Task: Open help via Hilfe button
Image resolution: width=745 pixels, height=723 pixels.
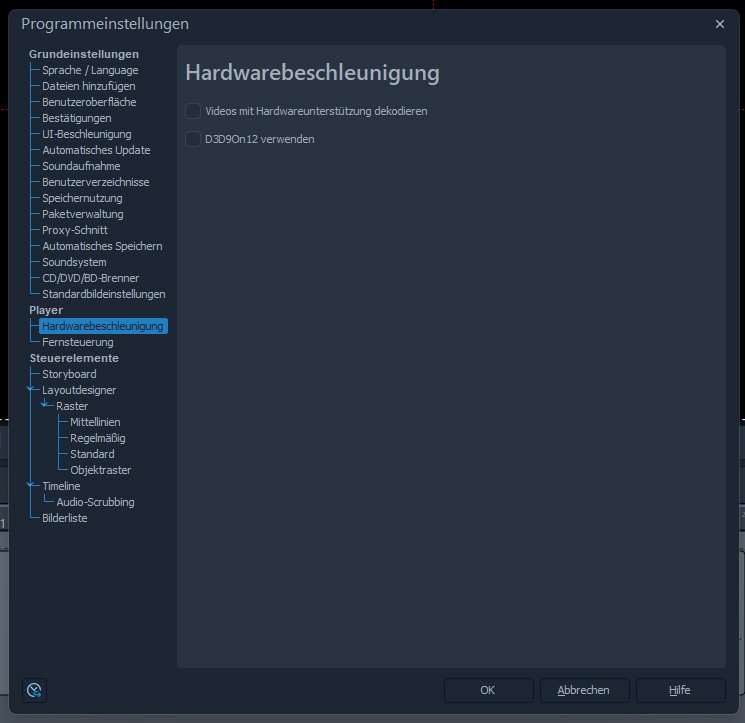Action: (679, 690)
